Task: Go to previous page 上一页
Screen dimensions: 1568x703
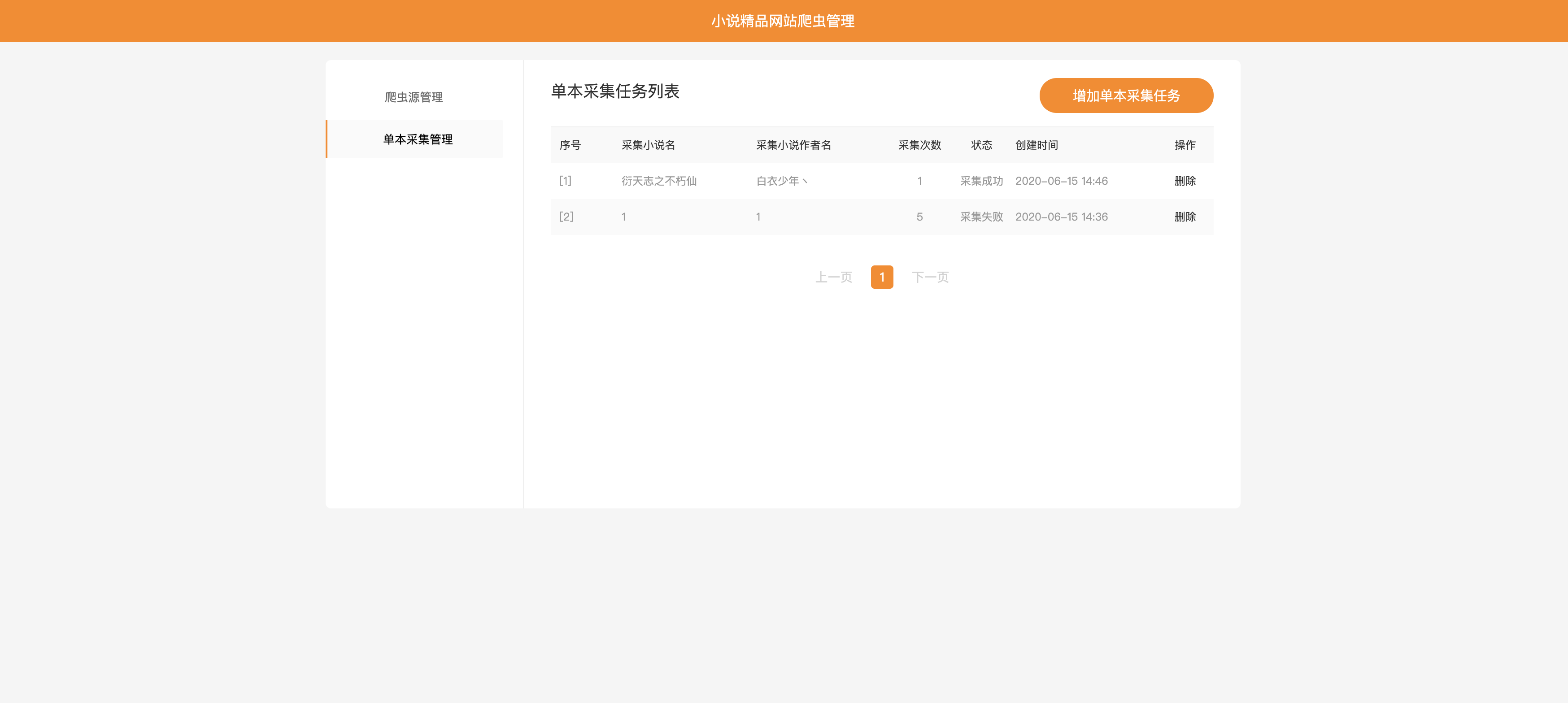Action: click(x=833, y=278)
